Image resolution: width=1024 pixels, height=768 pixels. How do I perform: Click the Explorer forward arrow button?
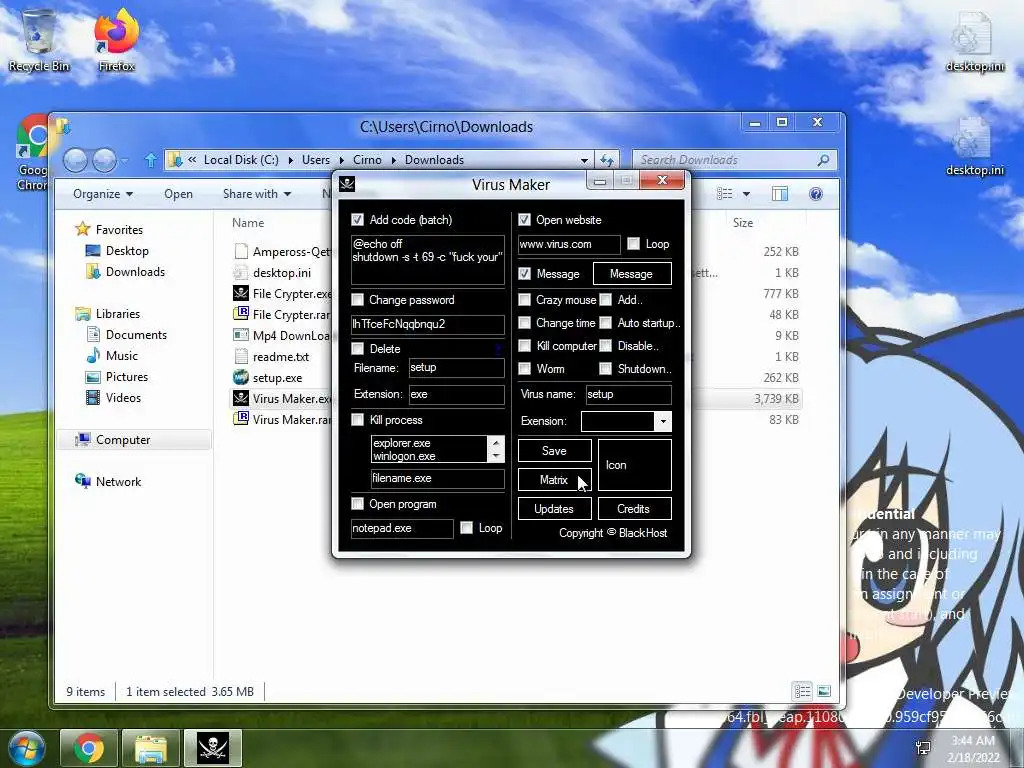[104, 160]
